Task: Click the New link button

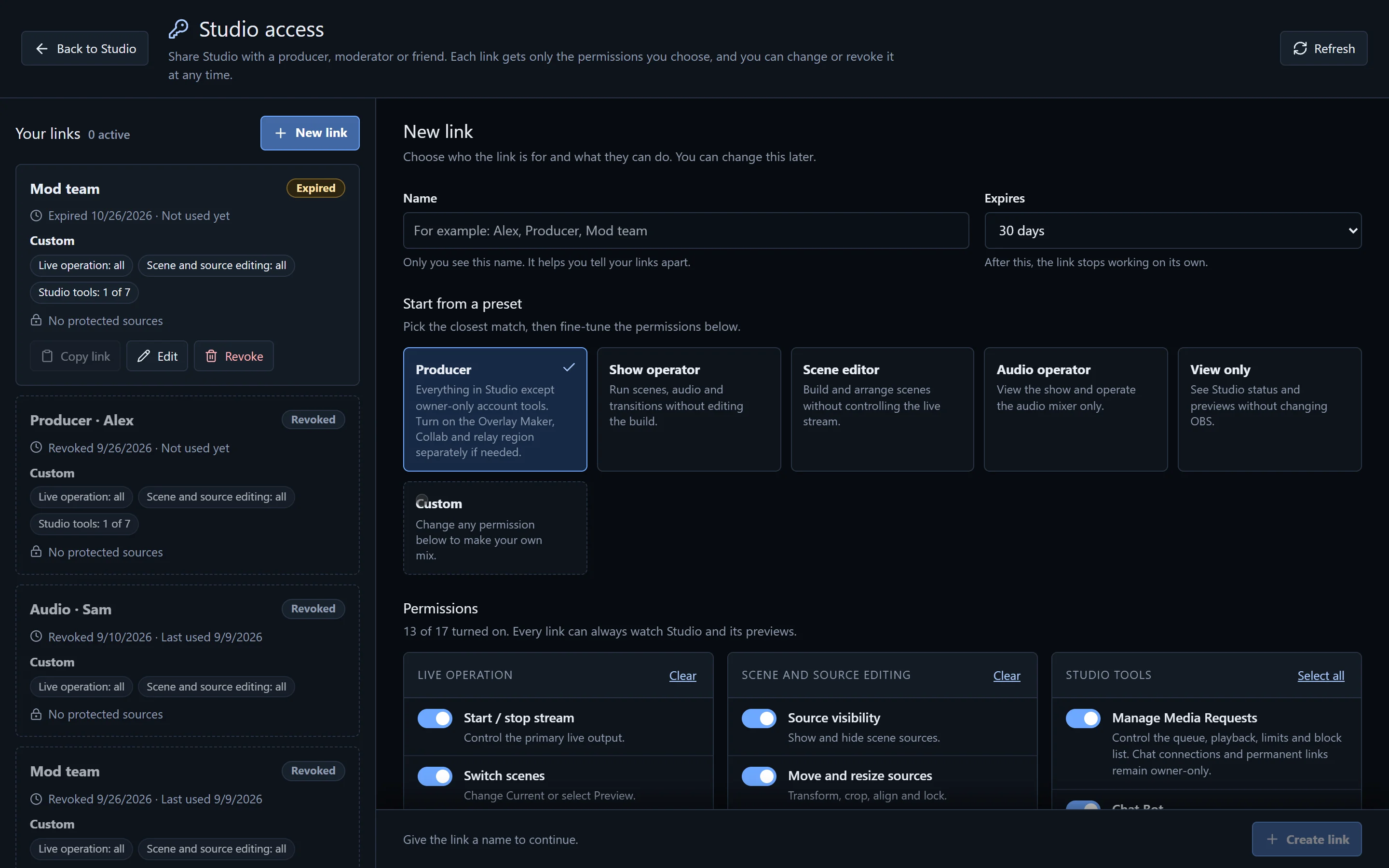Action: (x=310, y=133)
